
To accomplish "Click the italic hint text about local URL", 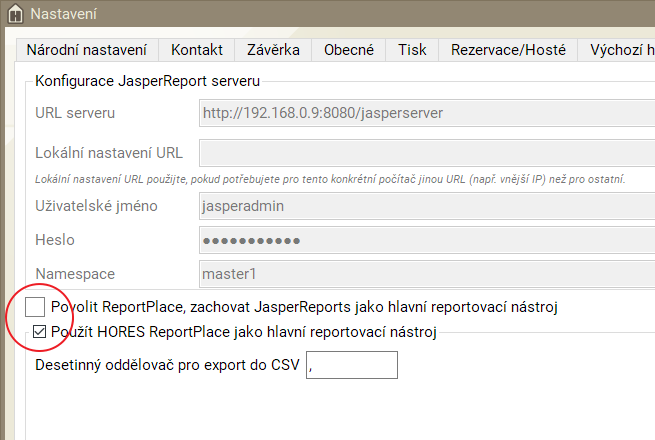I will coord(330,179).
